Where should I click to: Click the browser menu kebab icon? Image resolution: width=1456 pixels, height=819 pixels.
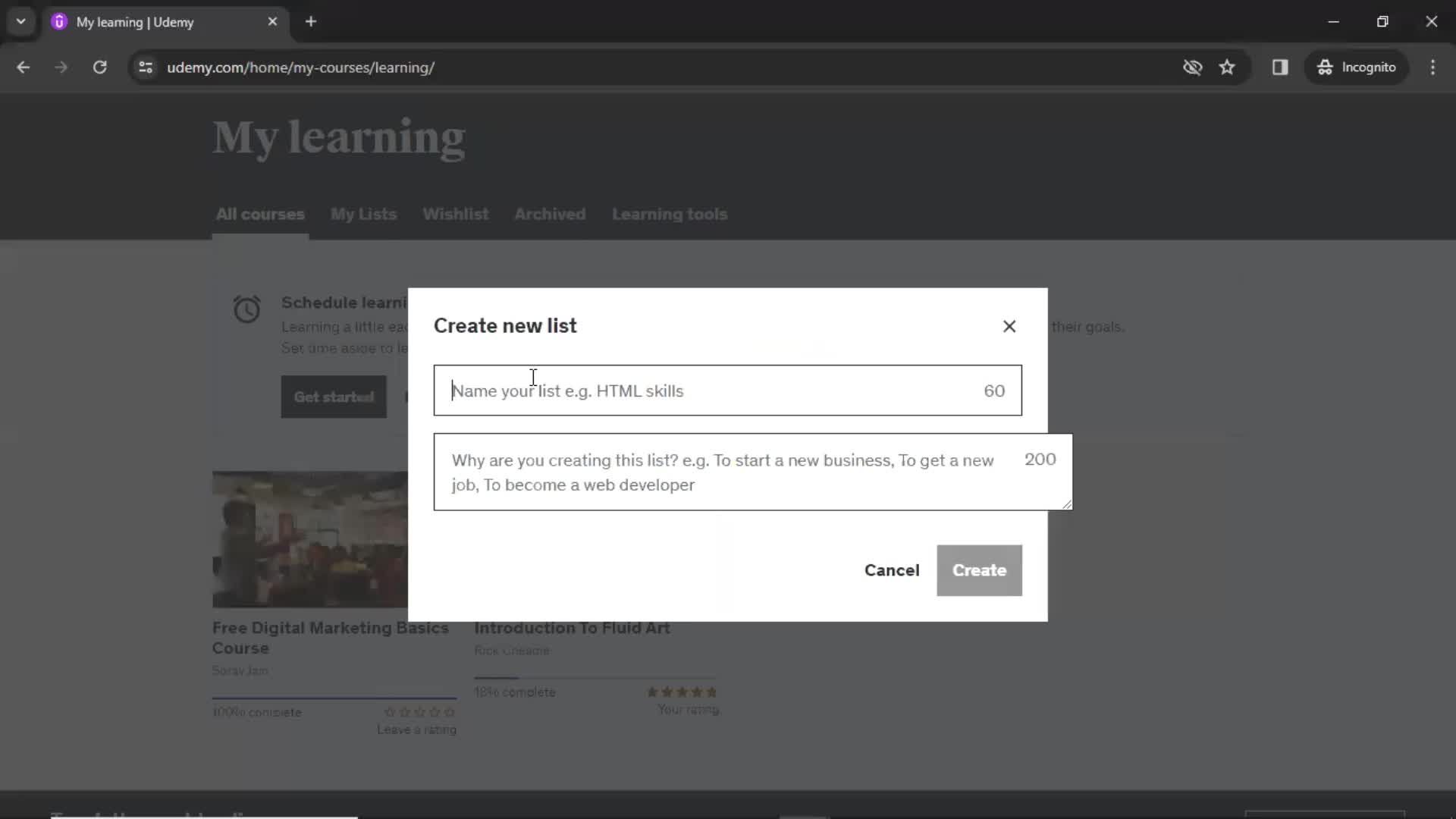(1433, 67)
